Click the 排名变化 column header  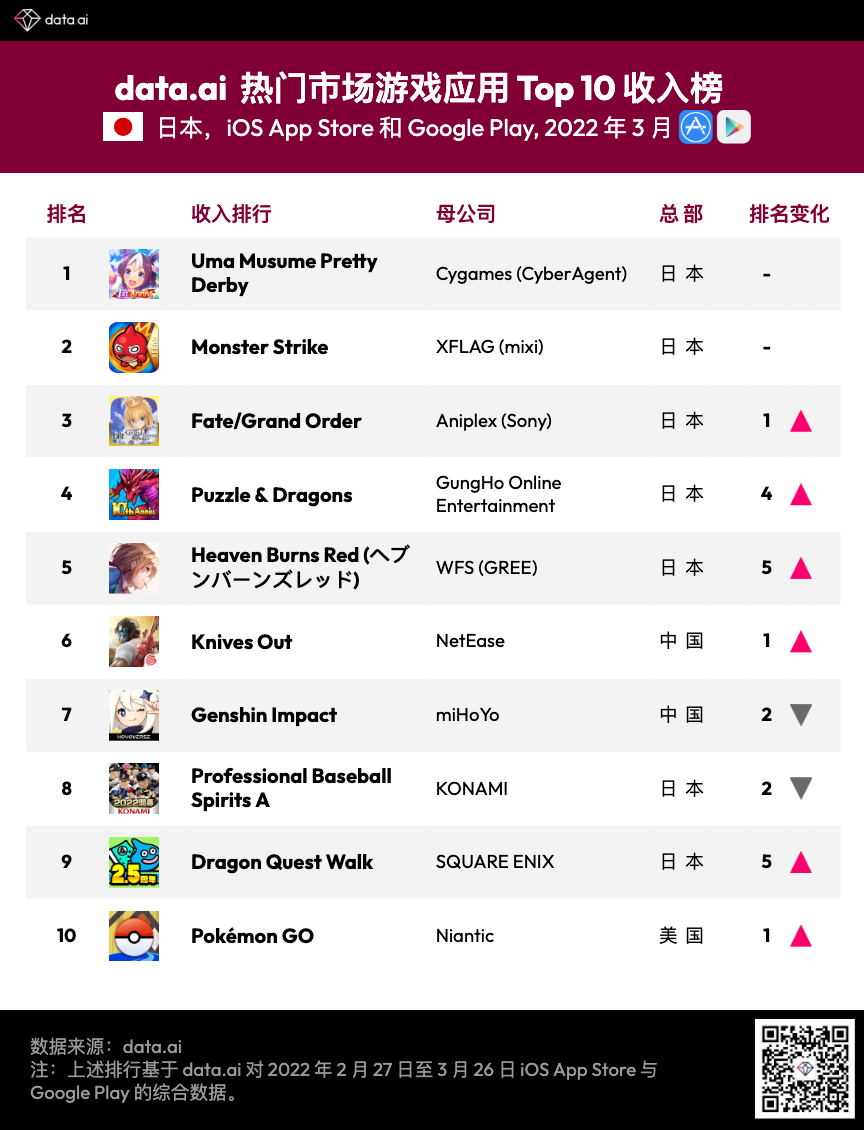(x=789, y=214)
